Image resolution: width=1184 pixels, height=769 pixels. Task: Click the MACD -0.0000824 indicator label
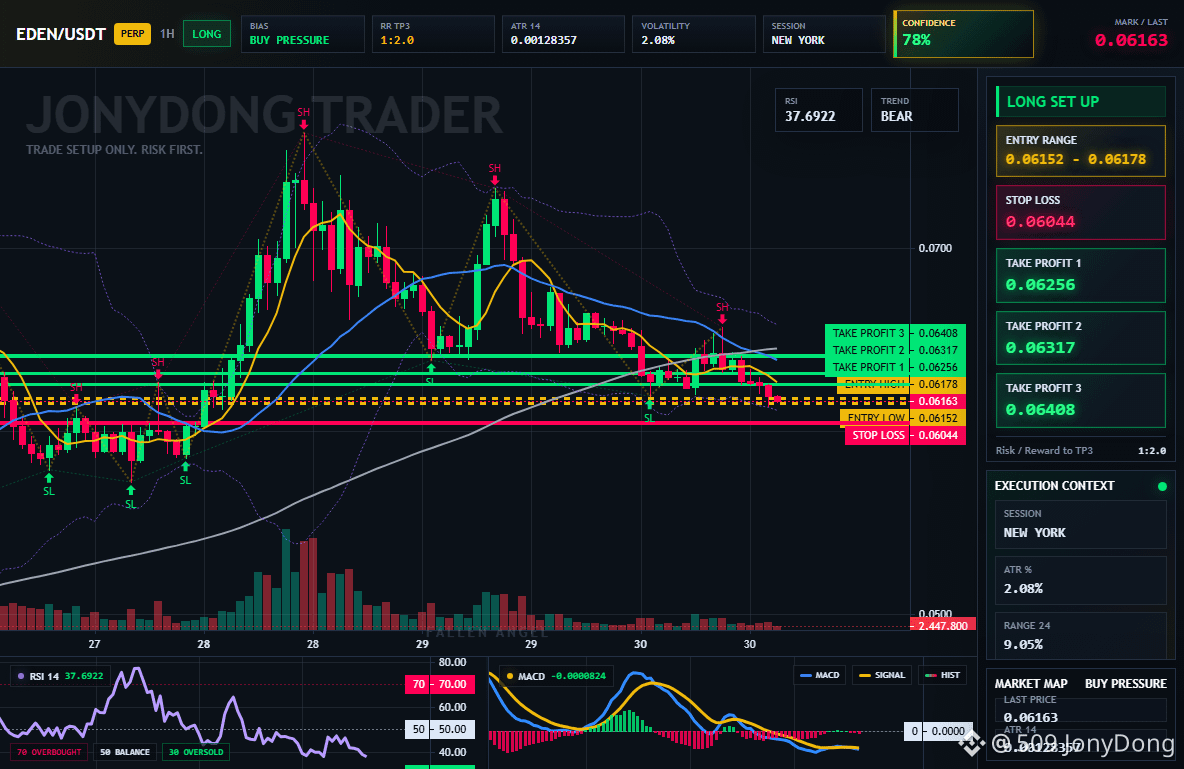pyautogui.click(x=556, y=676)
